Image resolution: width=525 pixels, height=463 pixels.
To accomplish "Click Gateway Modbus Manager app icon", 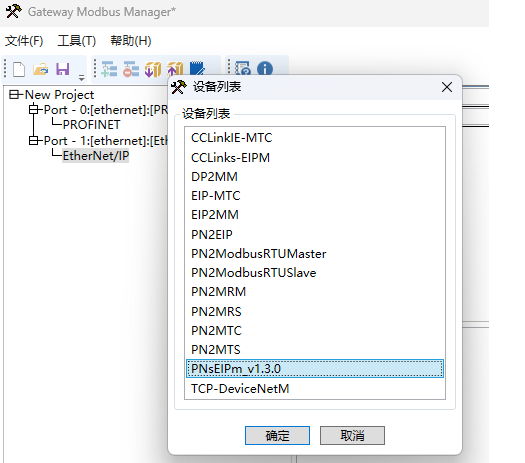I will point(13,11).
